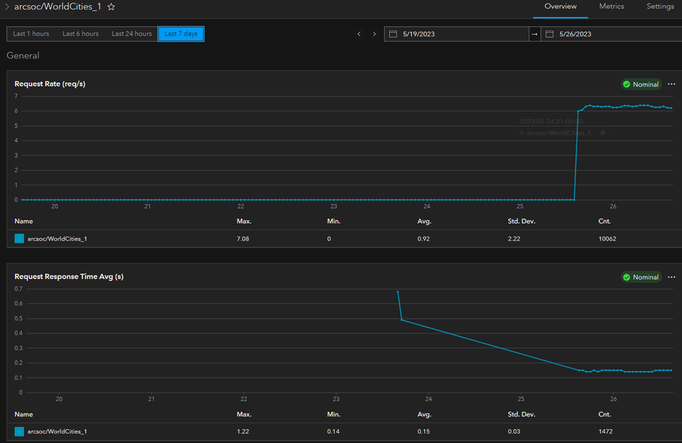This screenshot has height=443, width=682.
Task: Switch to the Settings tab
Action: pos(660,7)
